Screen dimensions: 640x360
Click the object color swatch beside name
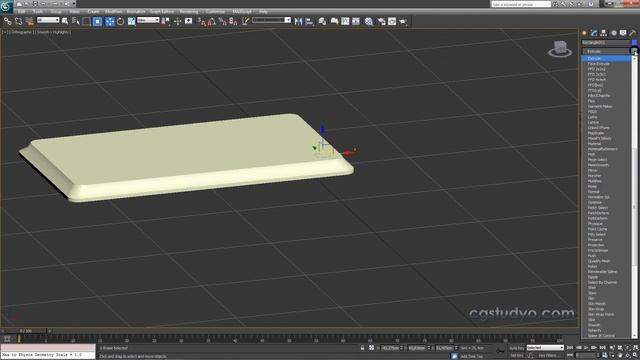[634, 42]
